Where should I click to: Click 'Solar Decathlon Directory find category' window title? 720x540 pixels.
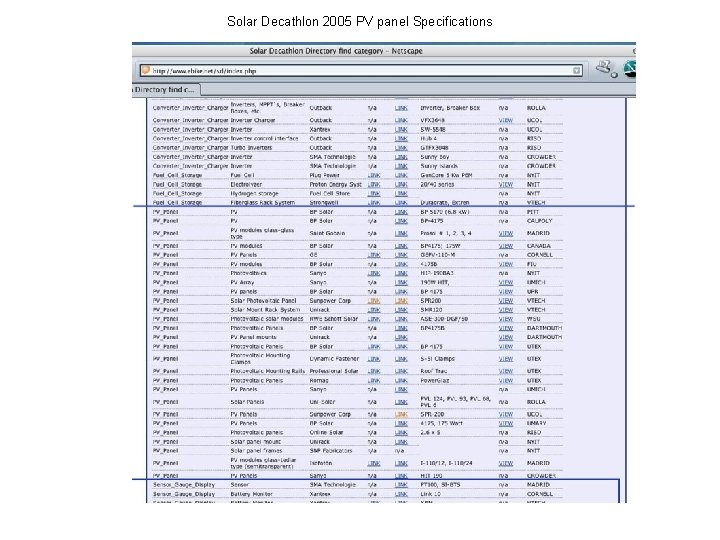tap(316, 51)
